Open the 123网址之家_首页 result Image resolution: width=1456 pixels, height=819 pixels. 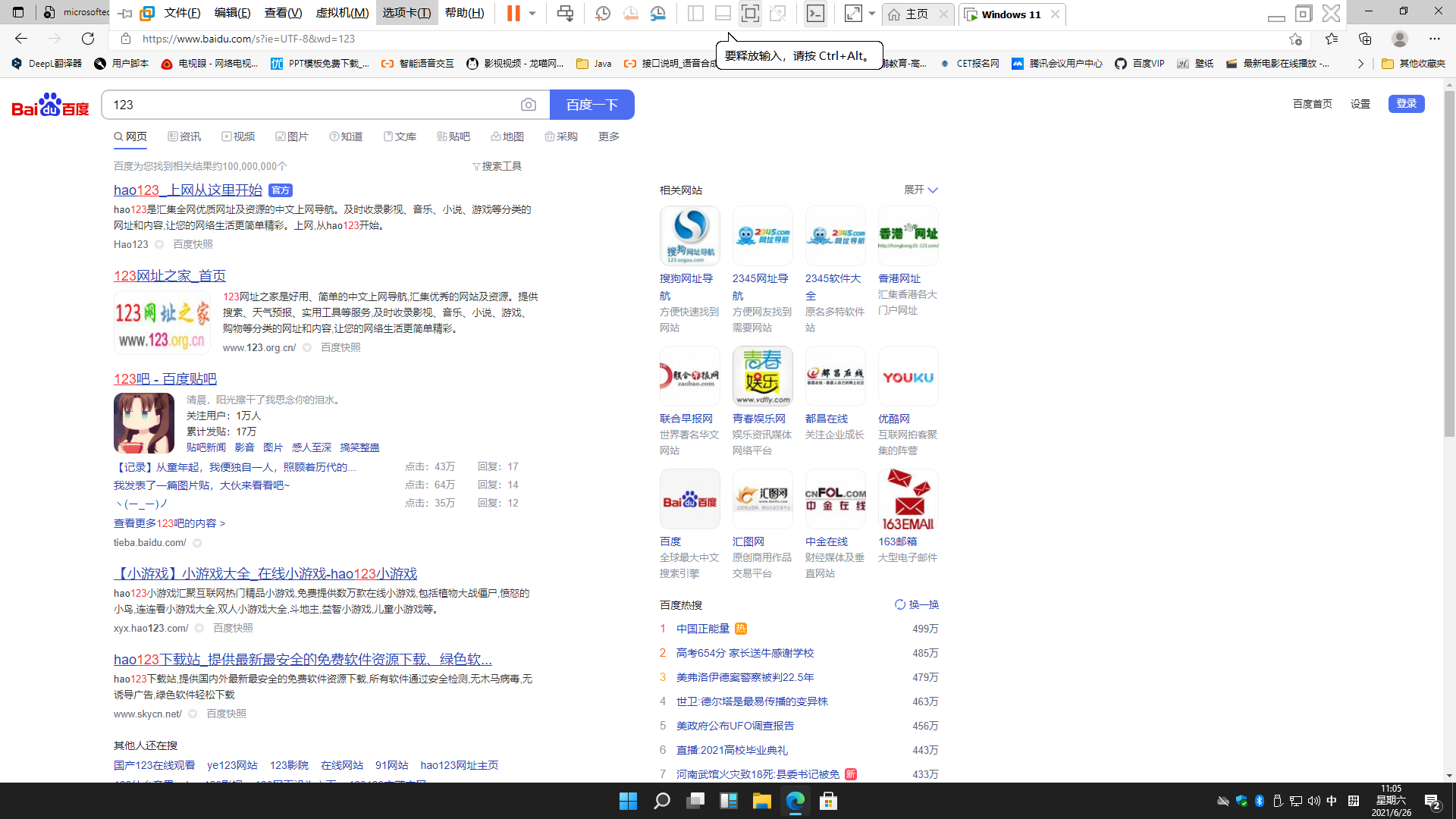(x=170, y=276)
